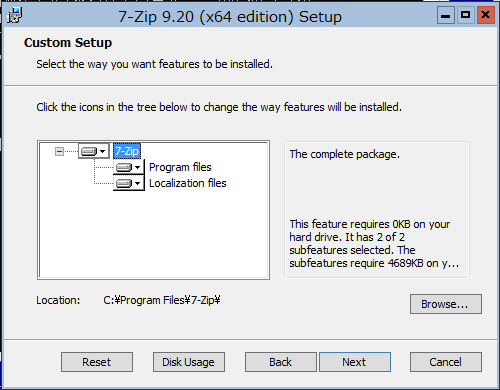The height and width of the screenshot is (390, 500).
Task: Maximize the setup window
Action: [466, 15]
